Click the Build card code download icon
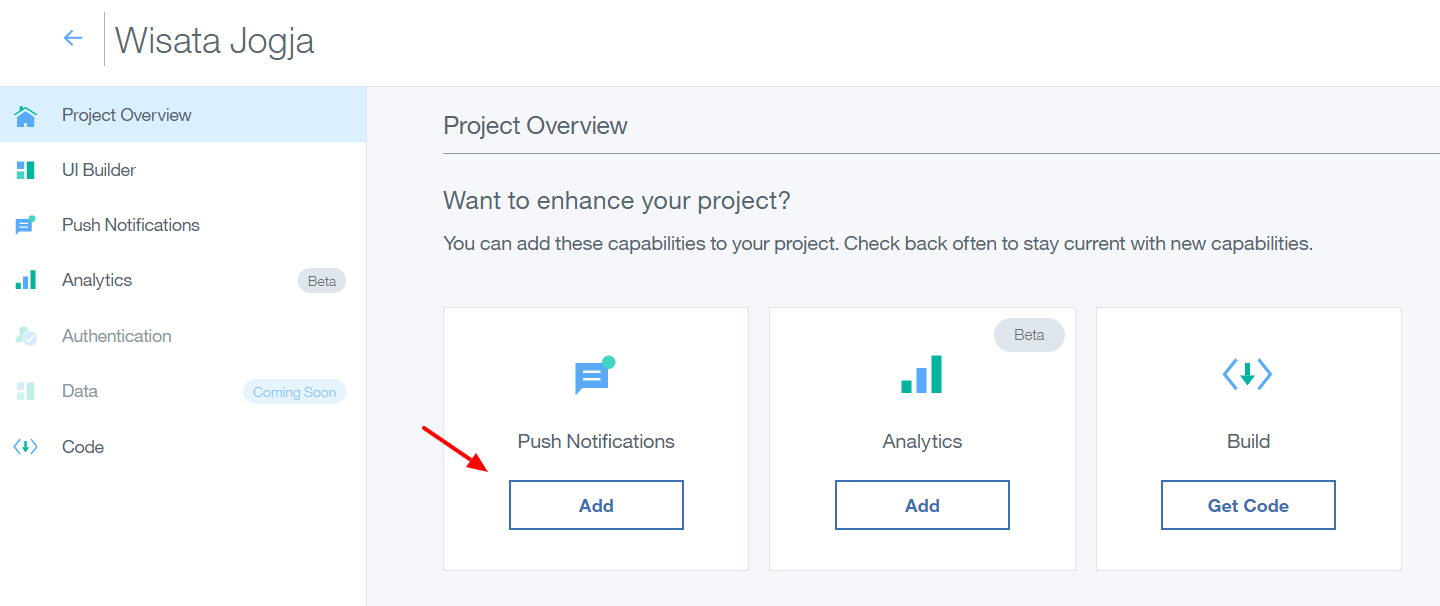This screenshot has height=606, width=1440. [1247, 375]
